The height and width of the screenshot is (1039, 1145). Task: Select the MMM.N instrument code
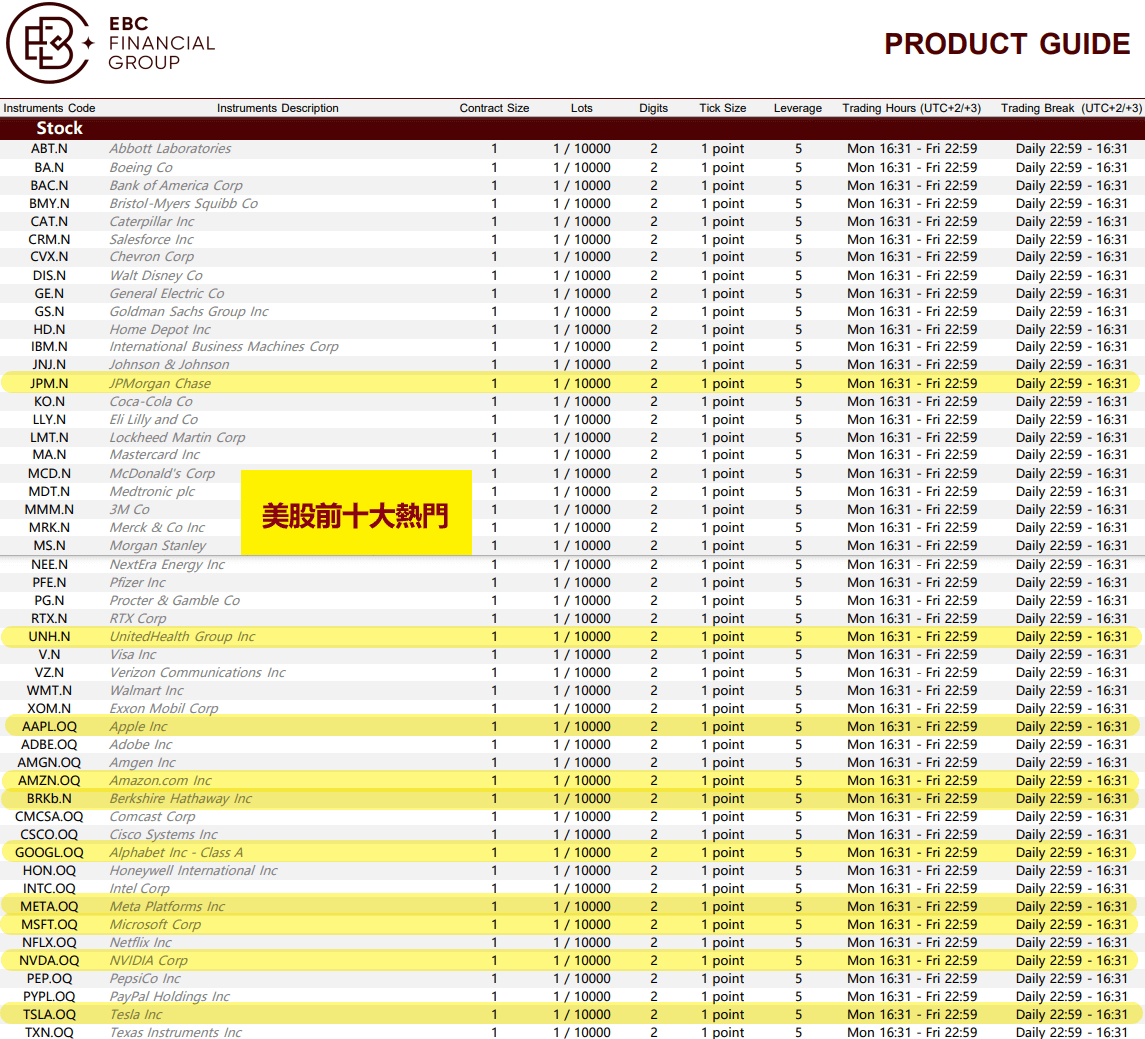point(49,510)
